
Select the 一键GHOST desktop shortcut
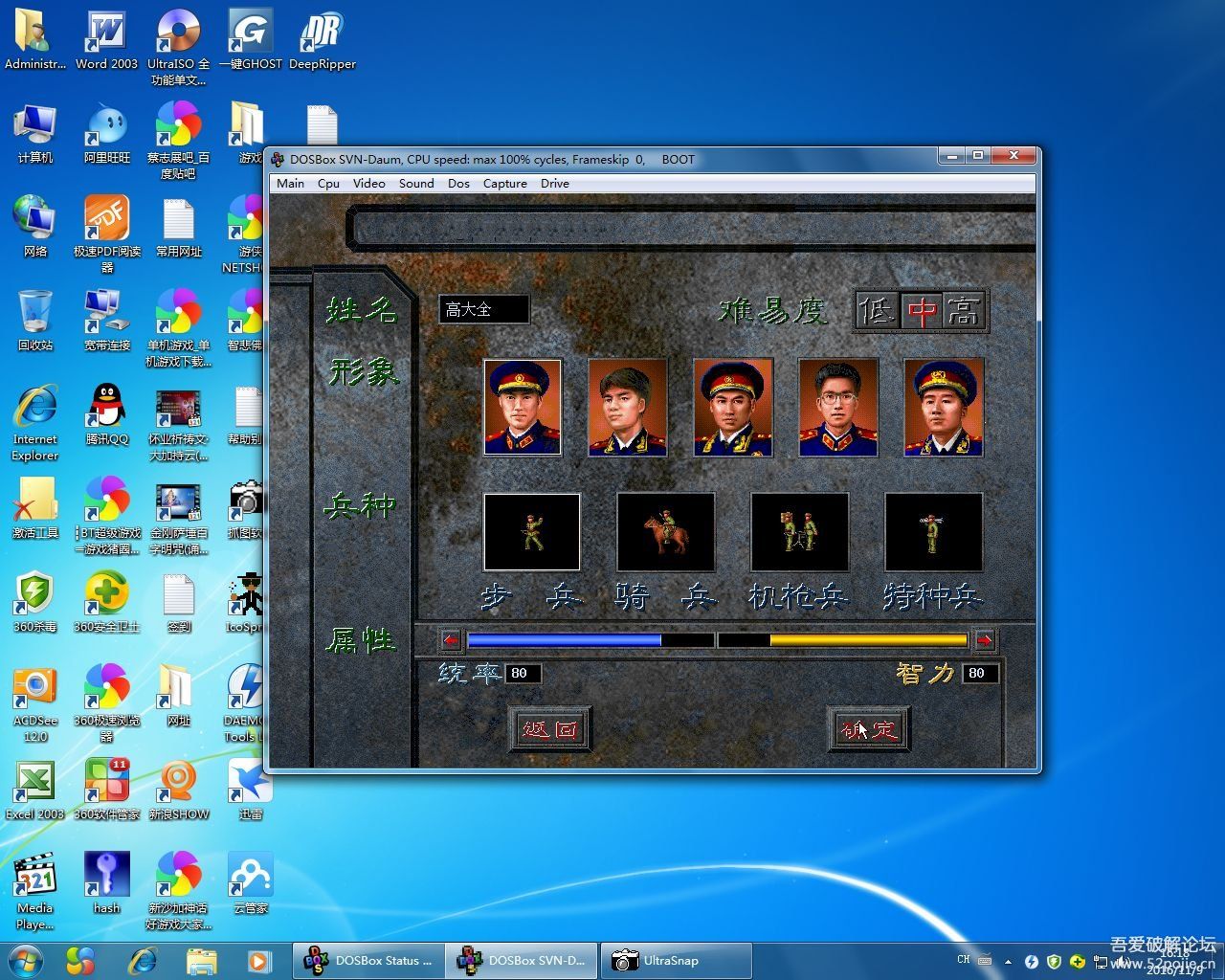(251, 39)
